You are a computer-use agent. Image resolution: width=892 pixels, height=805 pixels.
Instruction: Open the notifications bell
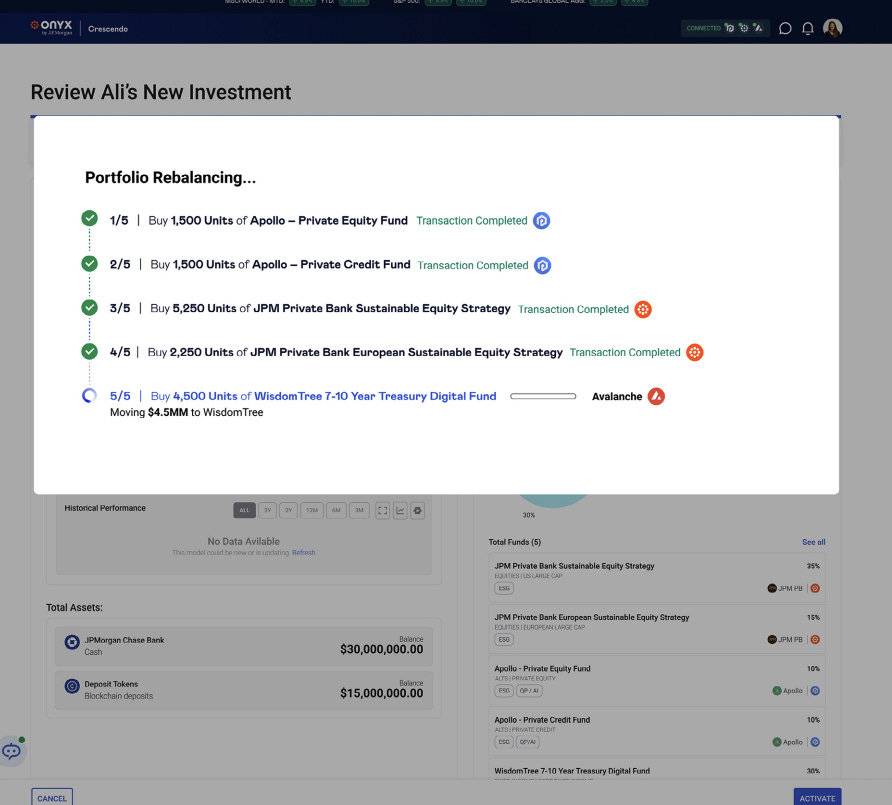[x=808, y=28]
